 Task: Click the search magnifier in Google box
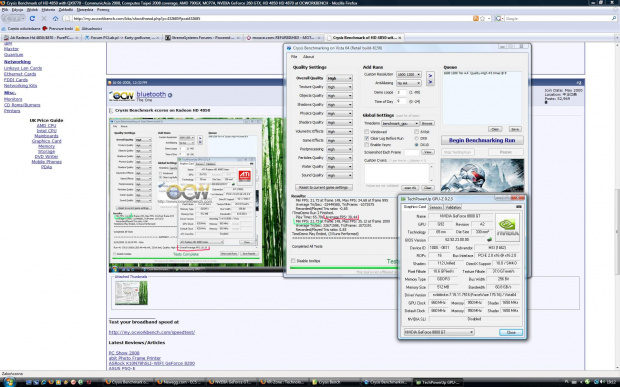click(614, 18)
